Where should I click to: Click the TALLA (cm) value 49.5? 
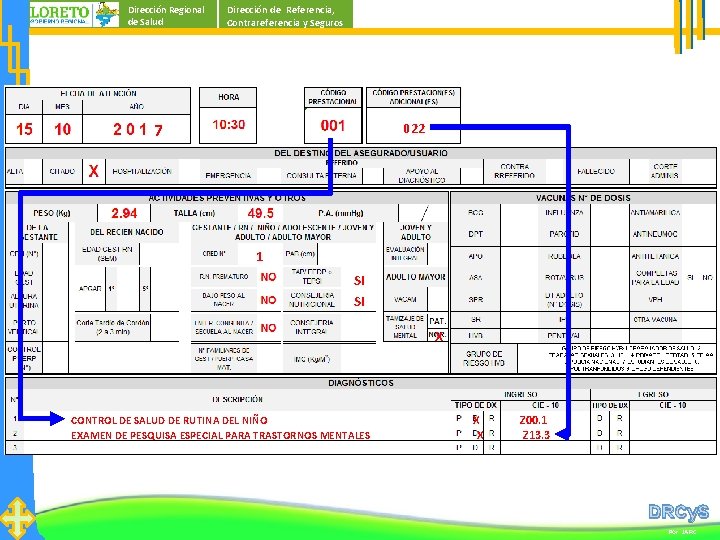click(260, 213)
